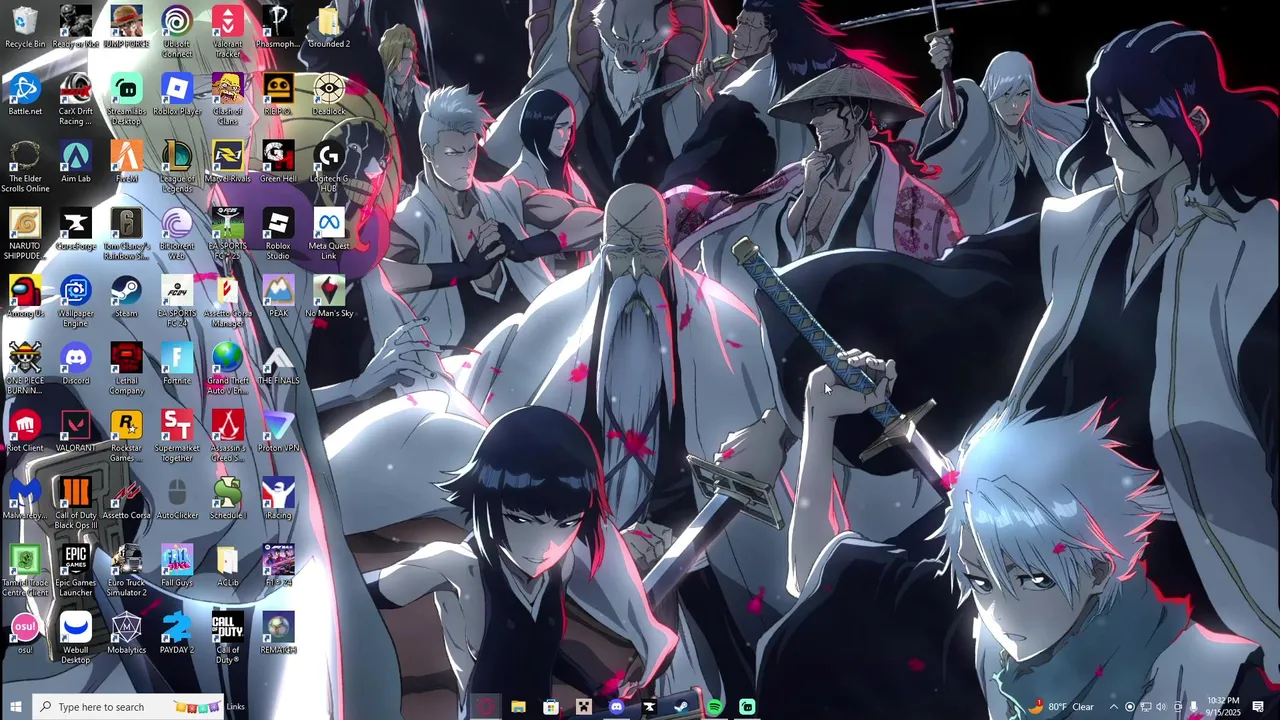This screenshot has height=720, width=1280.
Task: Launch the Ubisoft Connect shortcut
Action: [177, 32]
